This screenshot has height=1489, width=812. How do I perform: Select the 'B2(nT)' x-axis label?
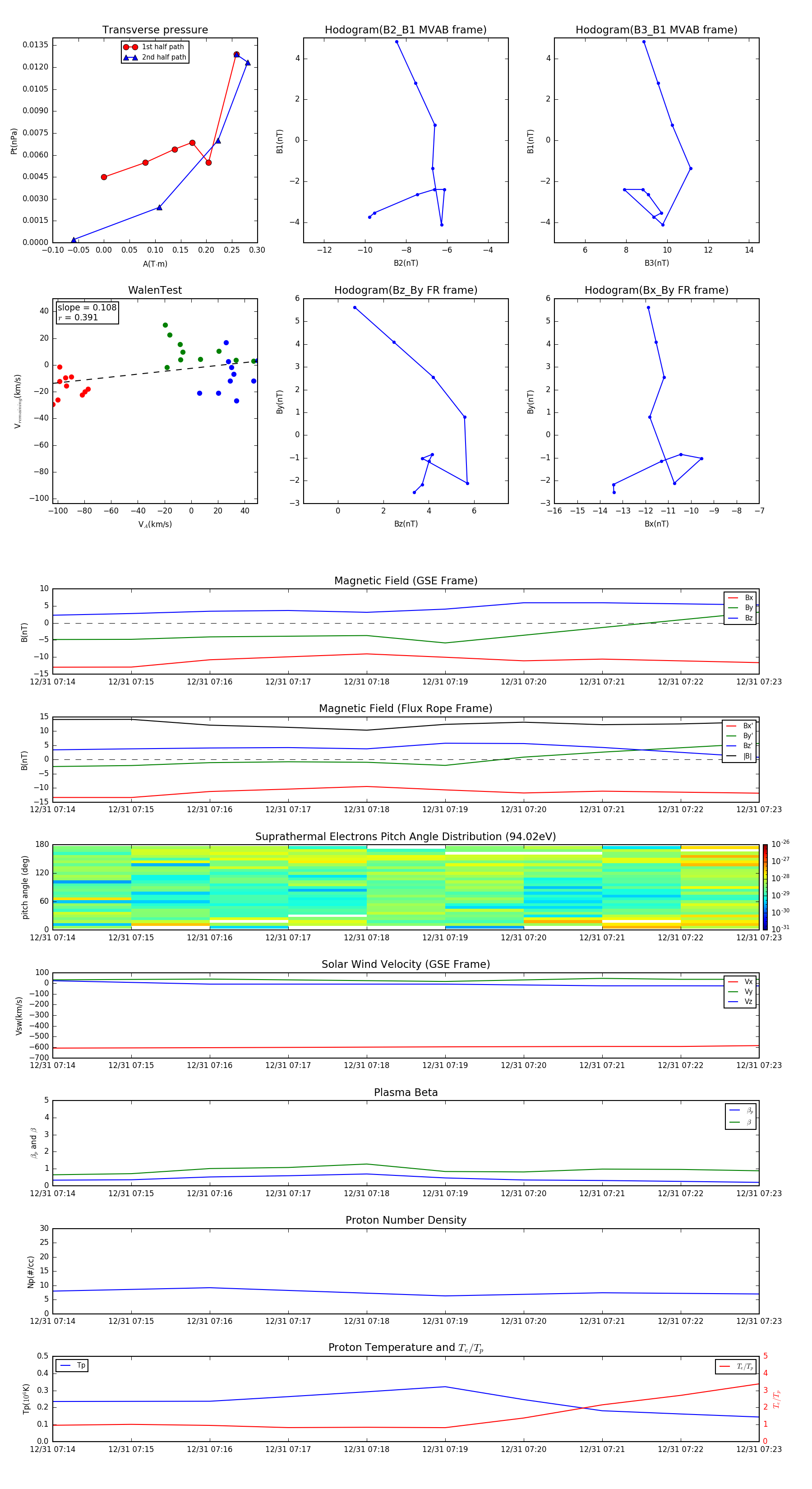click(406, 263)
